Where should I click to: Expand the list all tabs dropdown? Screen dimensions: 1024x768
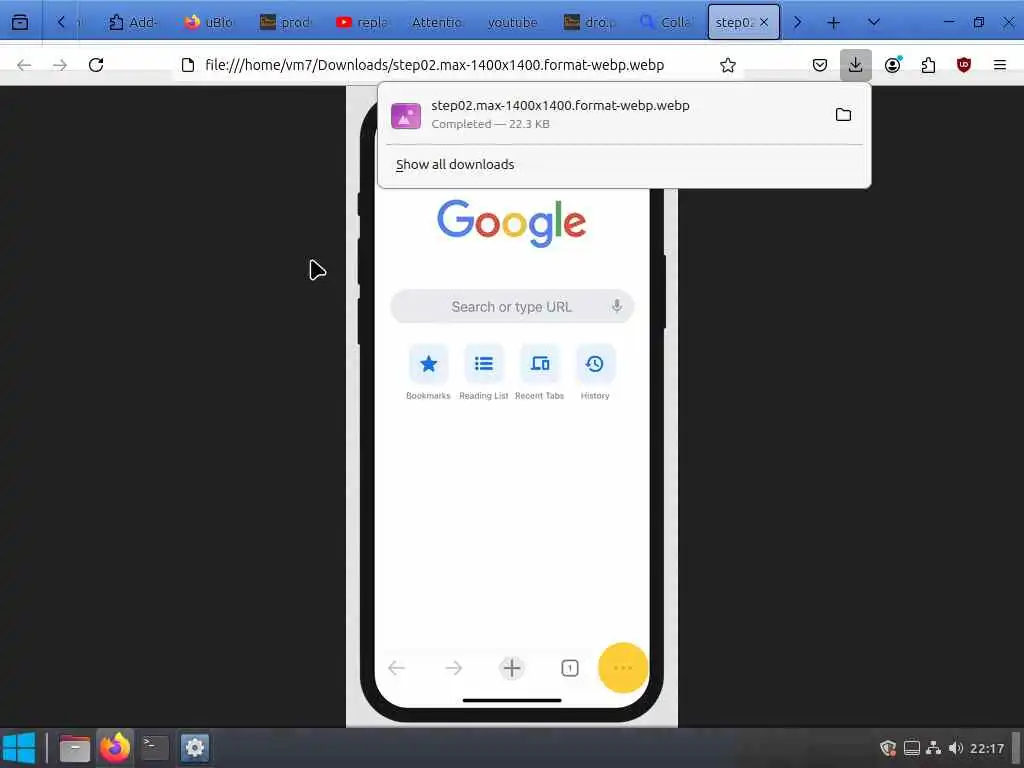(873, 22)
